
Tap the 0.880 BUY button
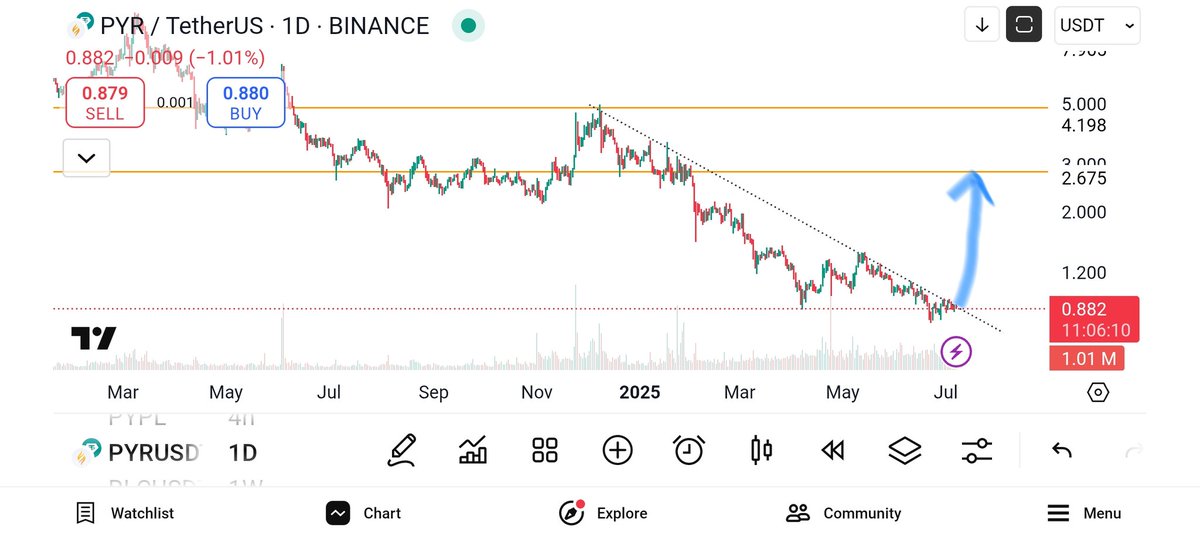(x=246, y=103)
